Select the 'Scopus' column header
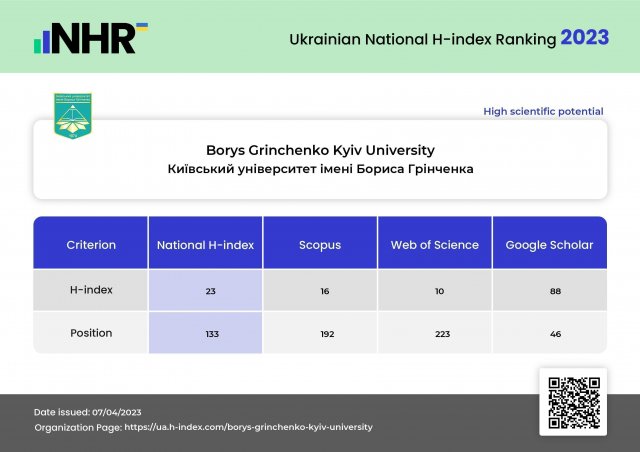The width and height of the screenshot is (640, 452). (x=320, y=244)
